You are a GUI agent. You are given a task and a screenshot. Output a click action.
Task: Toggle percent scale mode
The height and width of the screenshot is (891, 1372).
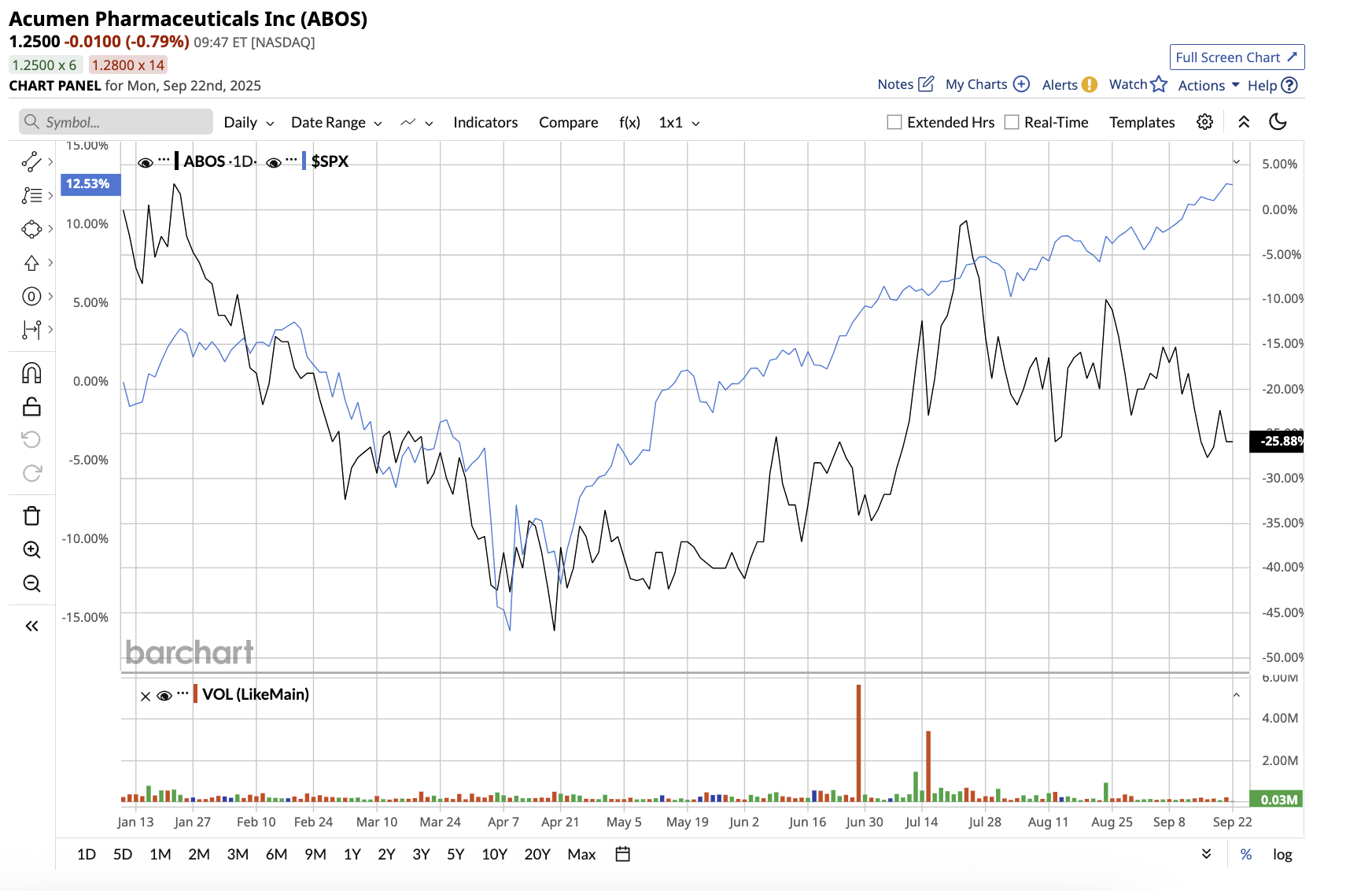pyautogui.click(x=1246, y=854)
